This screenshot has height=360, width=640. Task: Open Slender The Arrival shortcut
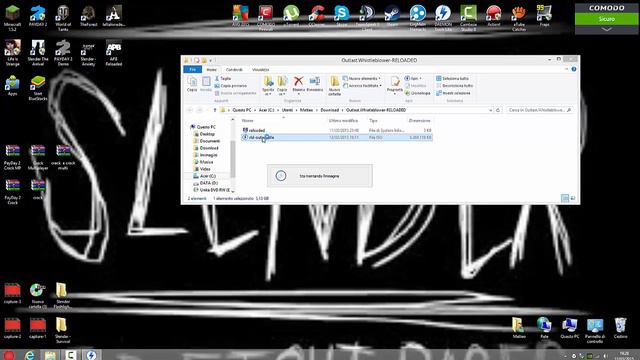[38, 52]
